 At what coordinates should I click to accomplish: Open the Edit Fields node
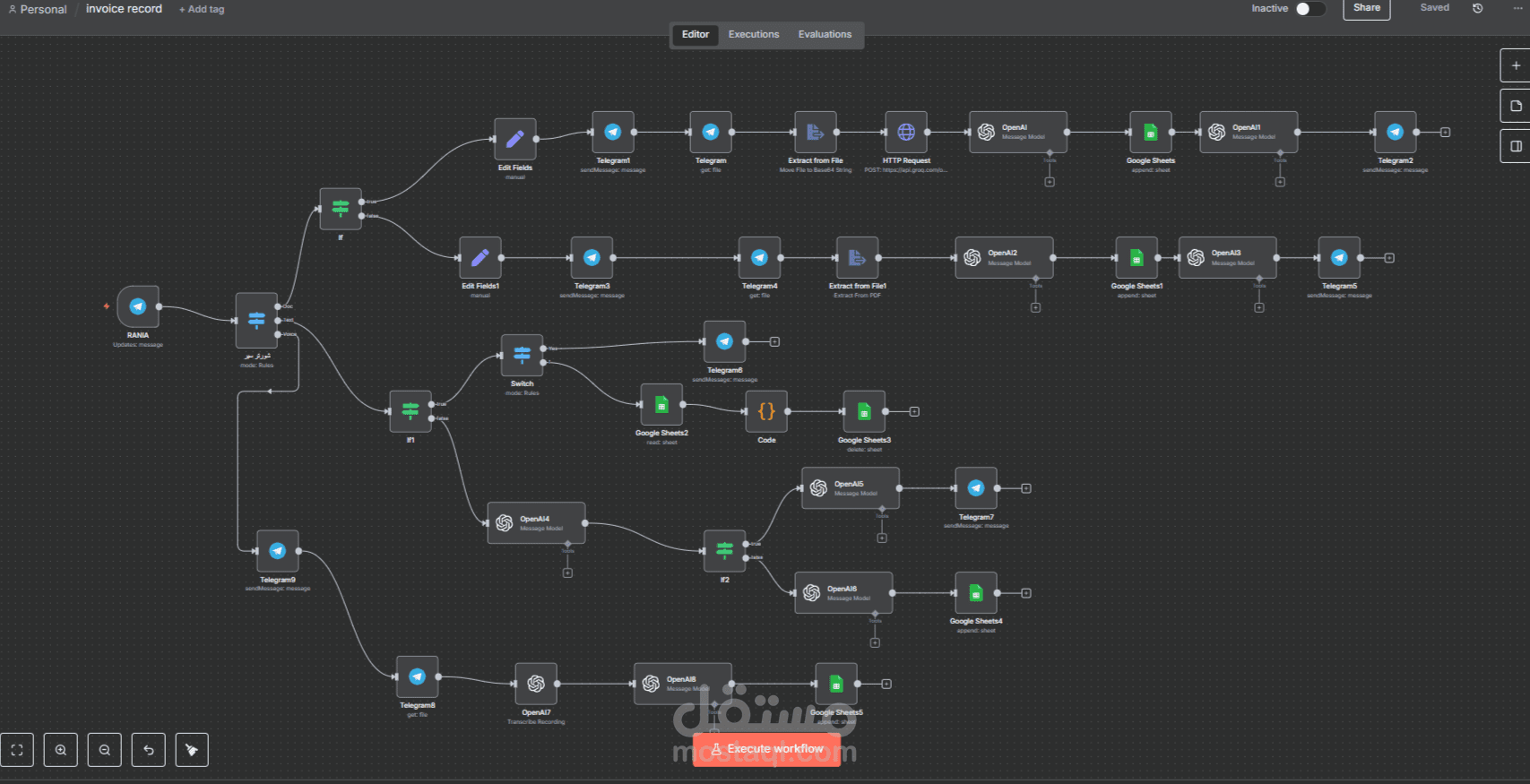(515, 139)
